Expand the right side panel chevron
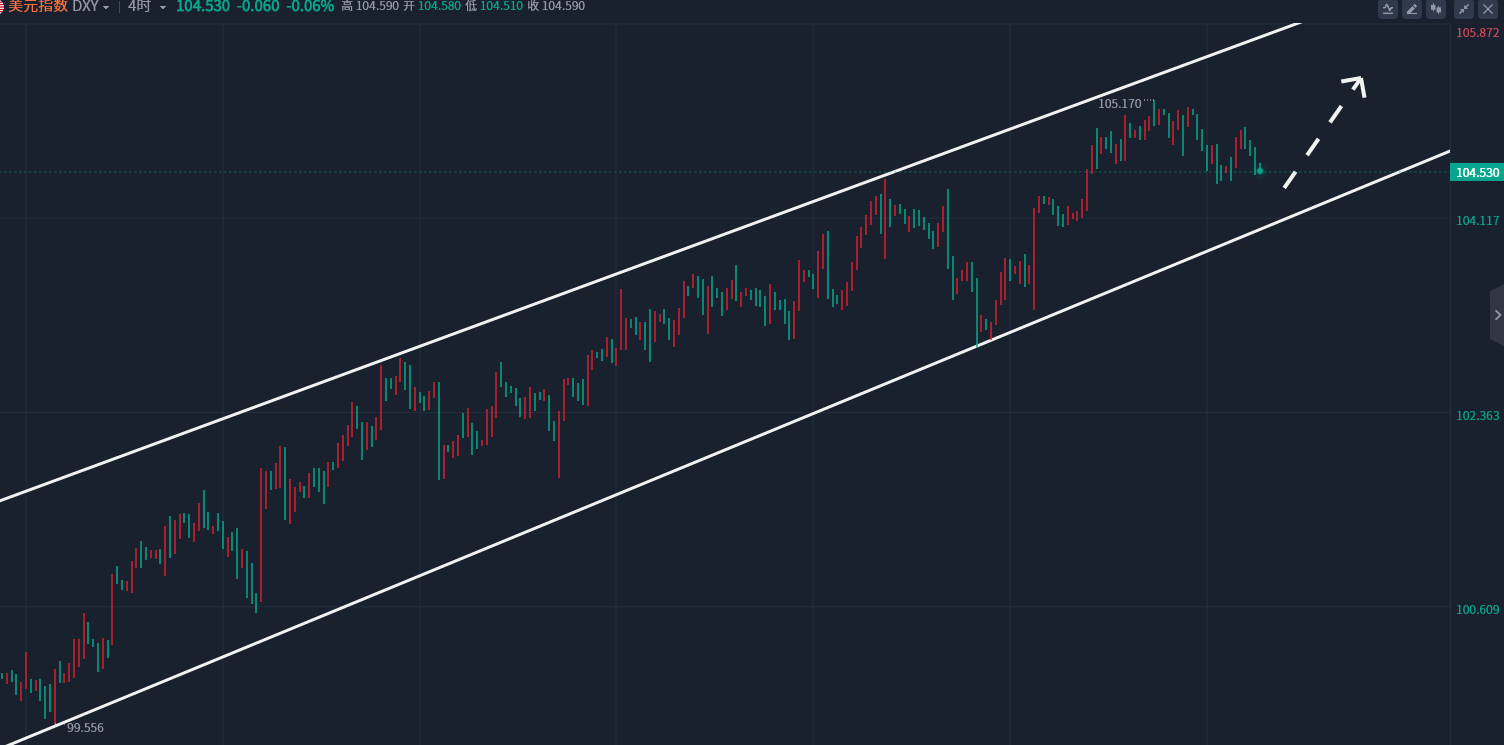The width and height of the screenshot is (1504, 745). click(1497, 315)
